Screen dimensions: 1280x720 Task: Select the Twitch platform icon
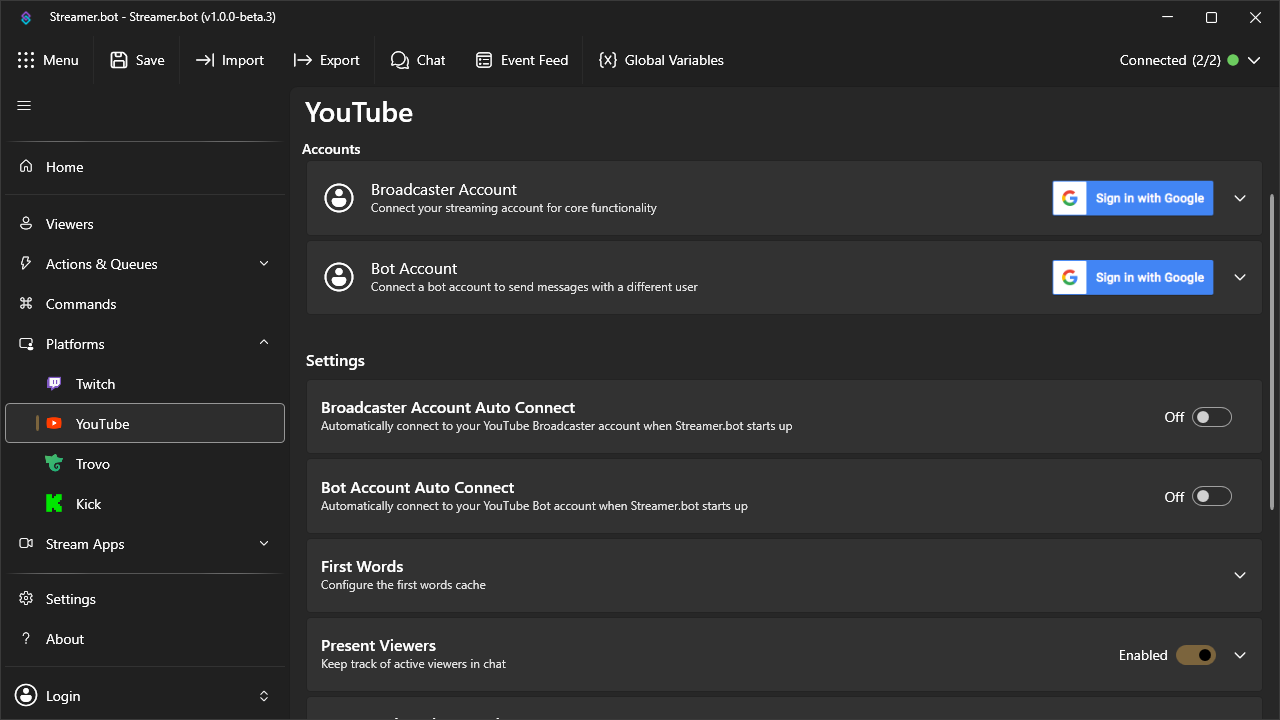click(54, 383)
